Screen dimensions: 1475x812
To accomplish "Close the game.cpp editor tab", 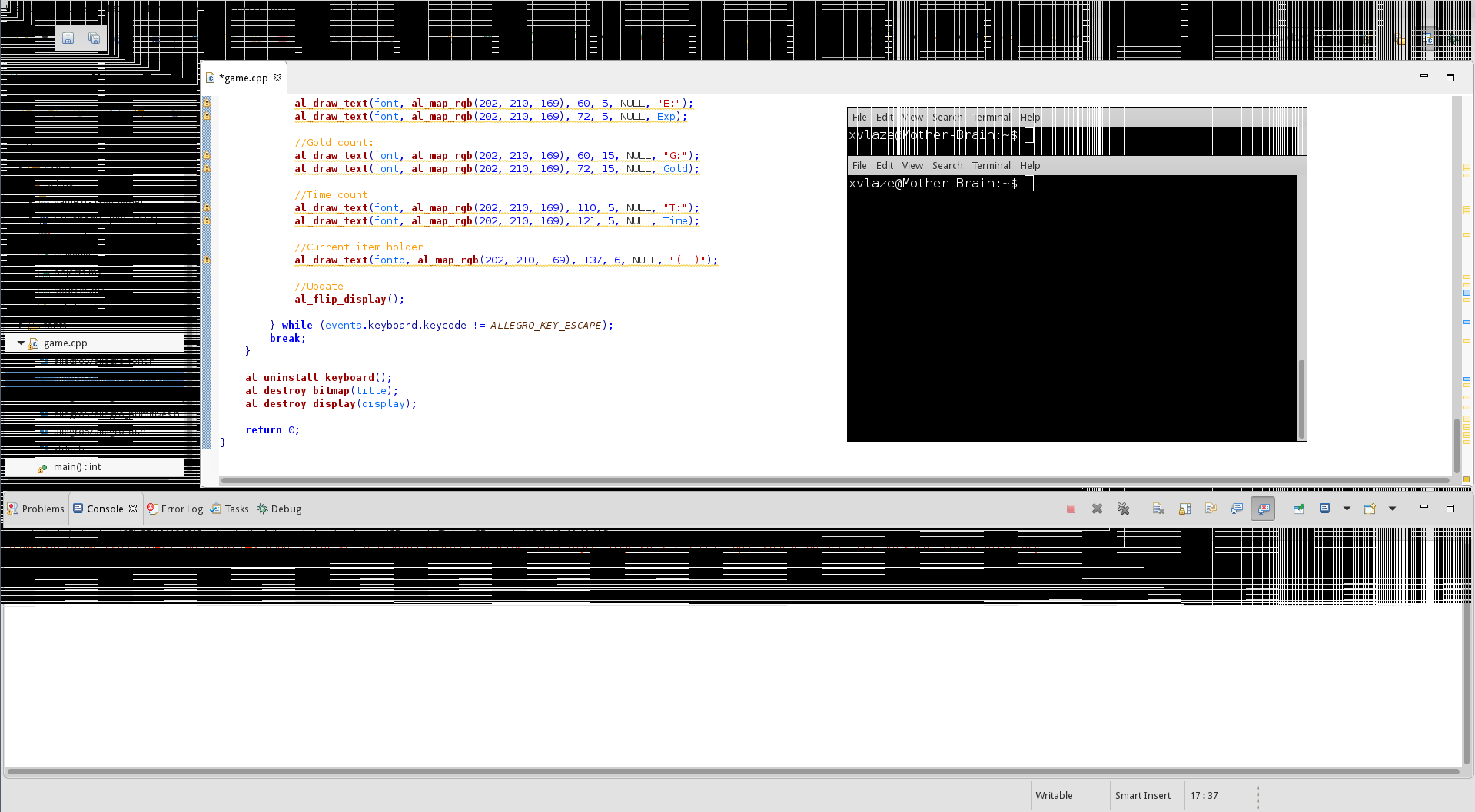I will [x=277, y=78].
